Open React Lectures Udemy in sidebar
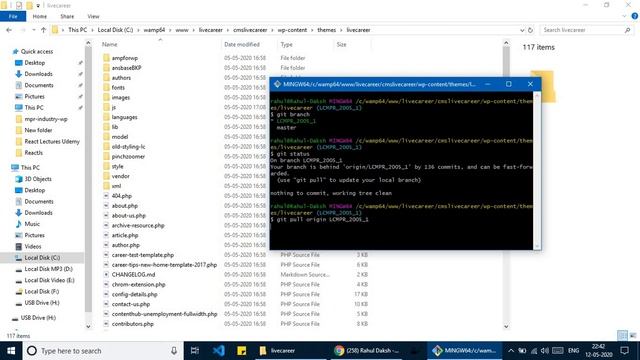The height and width of the screenshot is (360, 640). pos(52,141)
